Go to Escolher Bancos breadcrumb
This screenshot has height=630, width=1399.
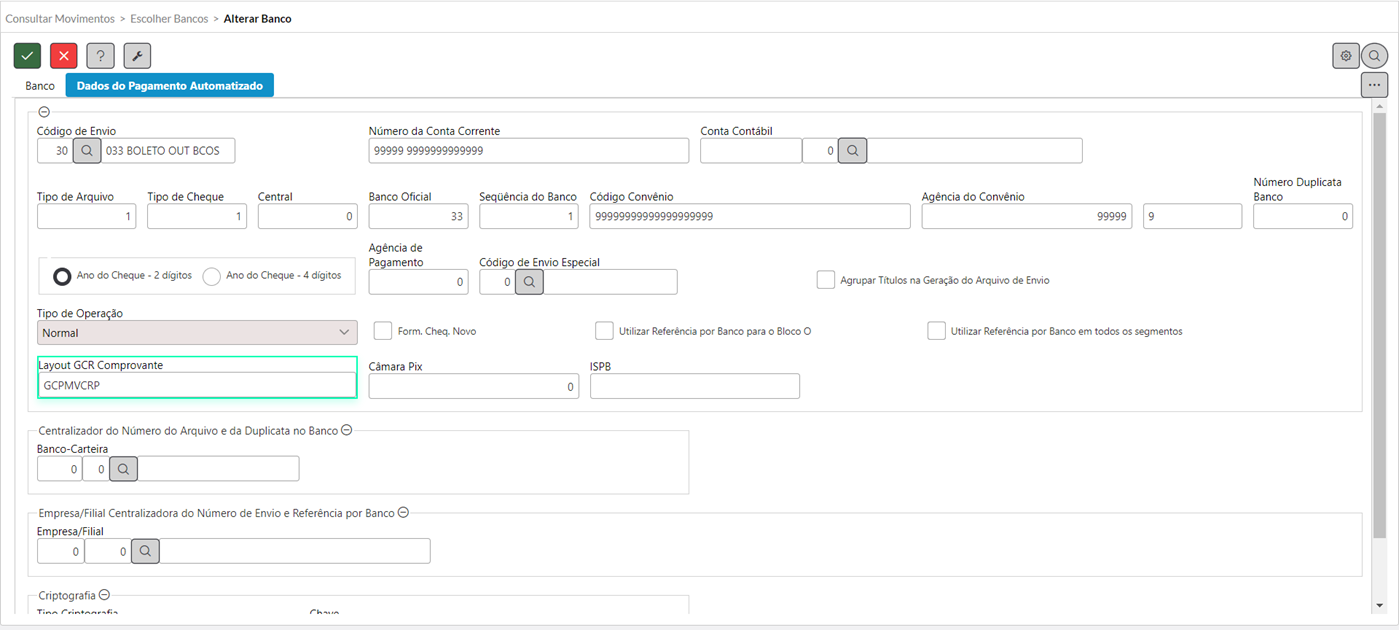click(x=168, y=19)
